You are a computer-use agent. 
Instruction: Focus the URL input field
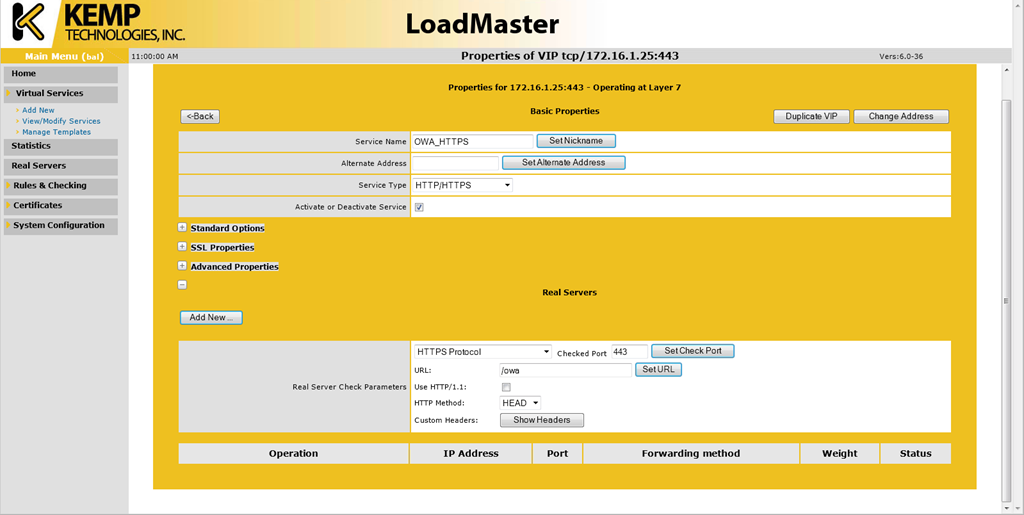tap(566, 371)
